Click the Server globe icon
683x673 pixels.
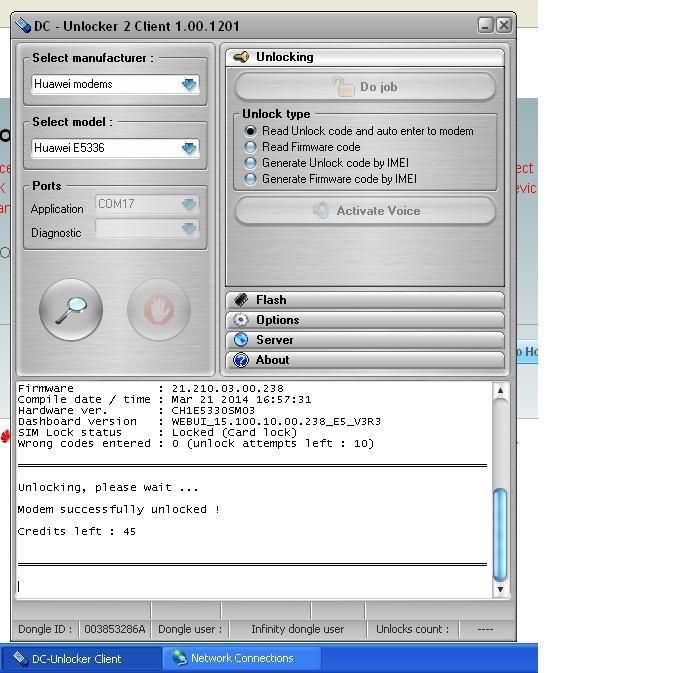coord(241,340)
